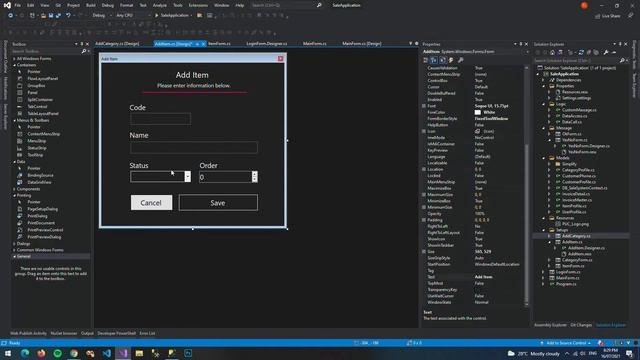
Task: Switch to the Git Changes panel tab
Action: pos(581,325)
